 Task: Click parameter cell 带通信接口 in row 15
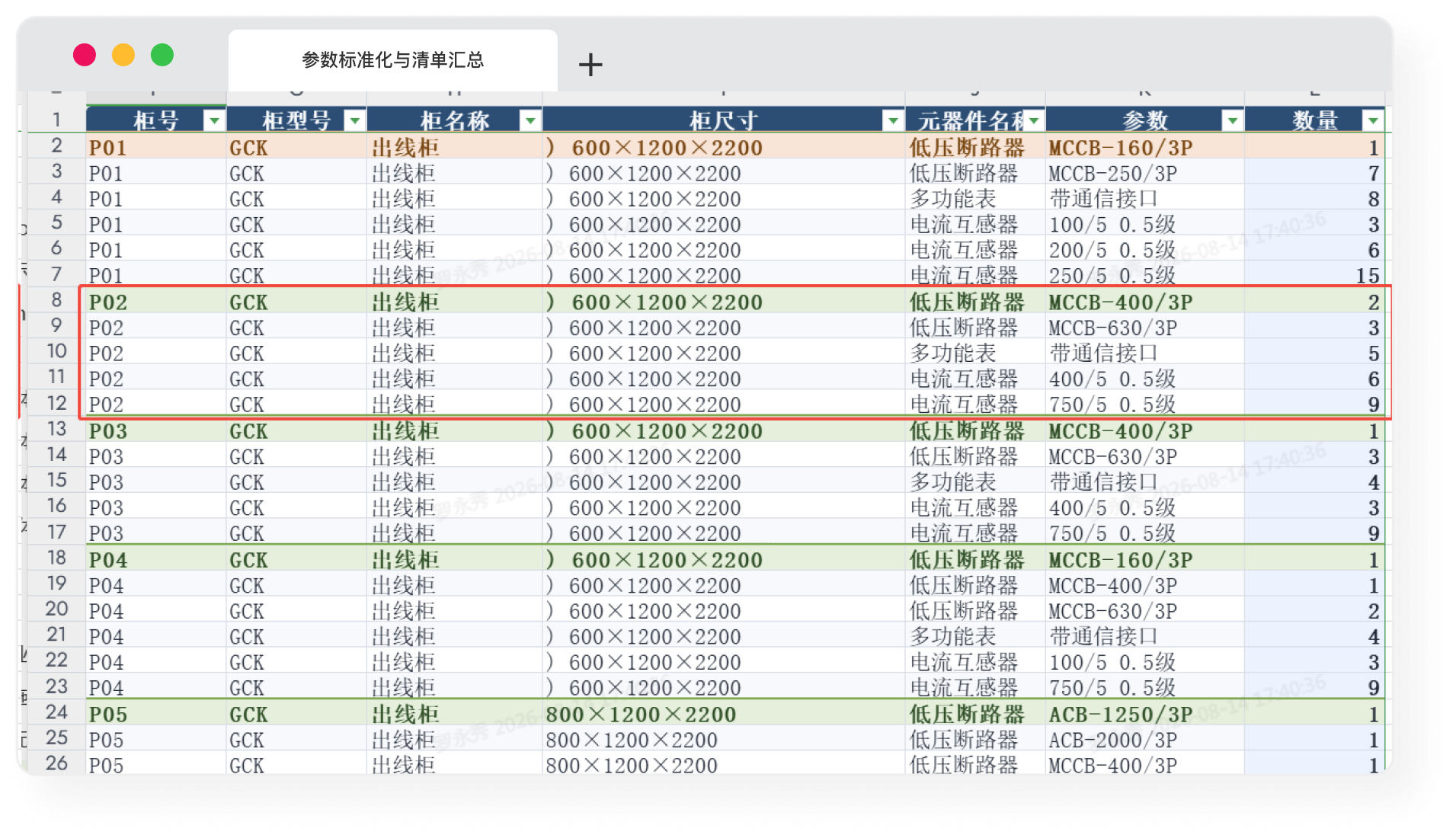[1145, 482]
